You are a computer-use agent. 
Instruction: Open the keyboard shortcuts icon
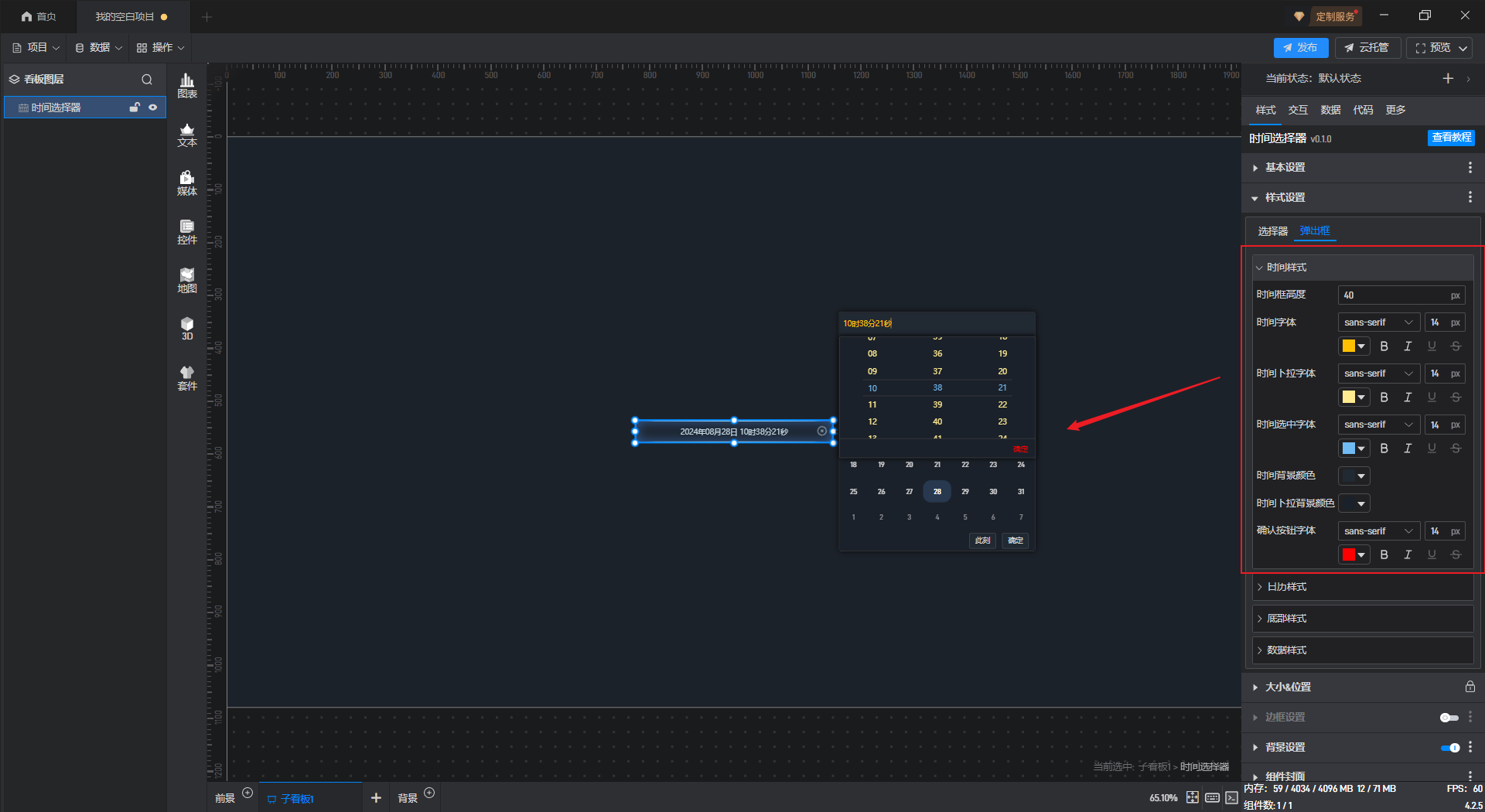pos(1212,797)
